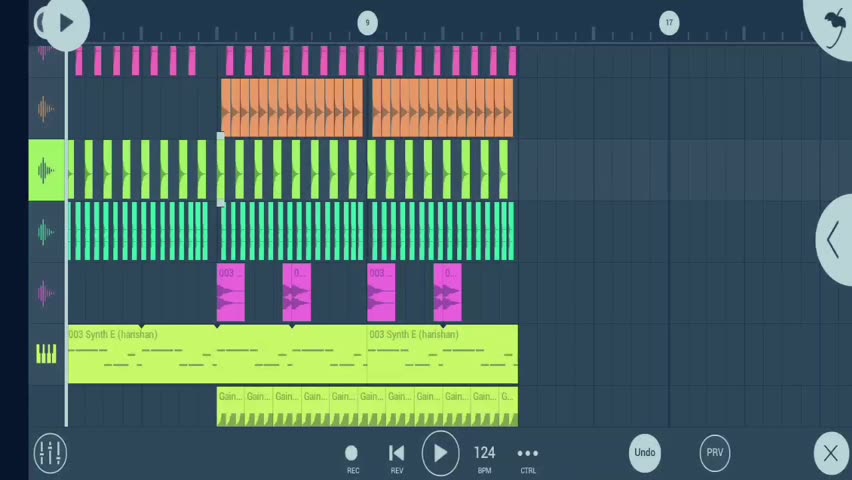852x480 pixels.
Task: Open the FL Studio fruit logo menu
Action: point(833,27)
